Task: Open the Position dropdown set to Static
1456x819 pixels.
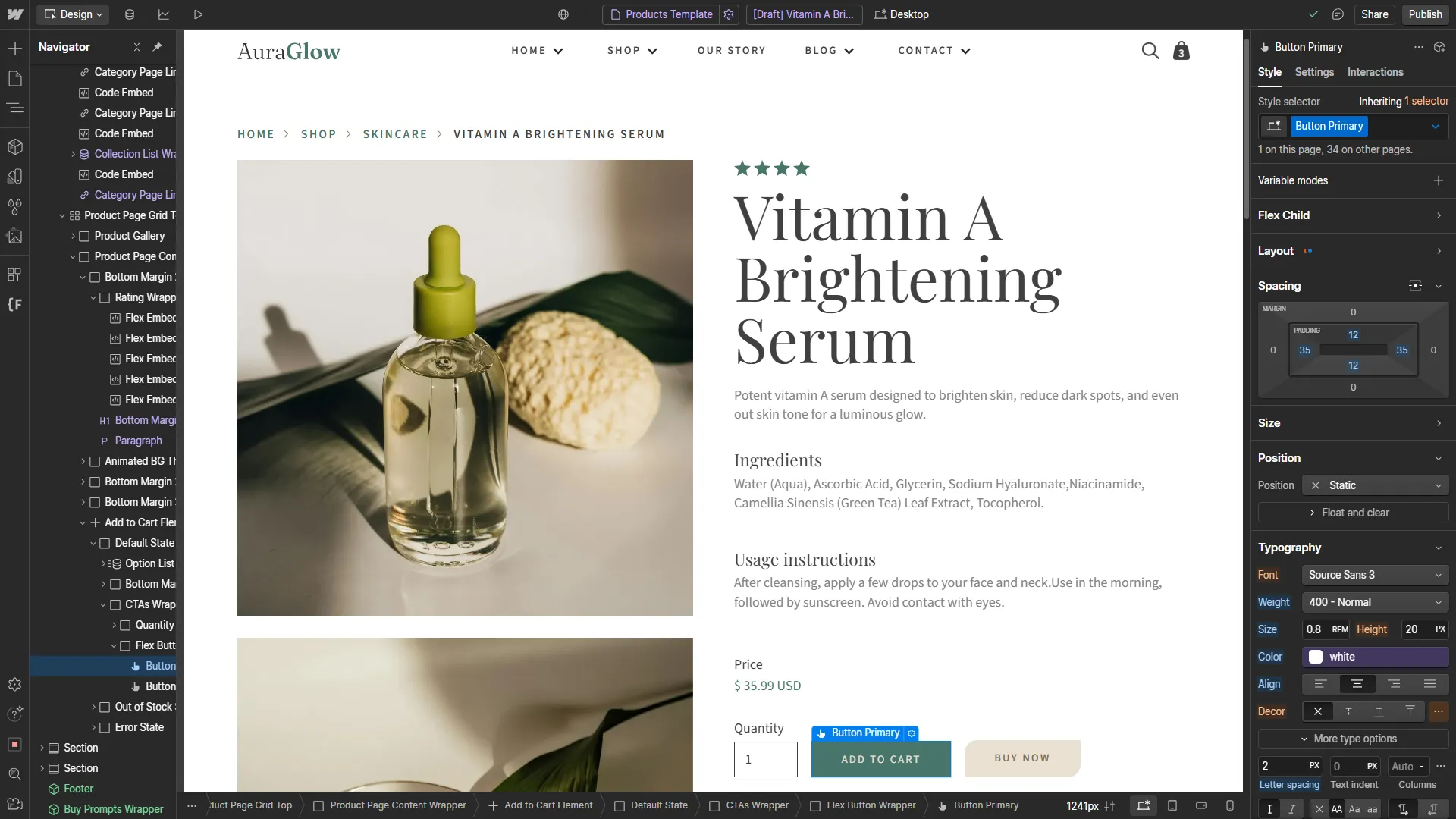Action: [x=1375, y=485]
